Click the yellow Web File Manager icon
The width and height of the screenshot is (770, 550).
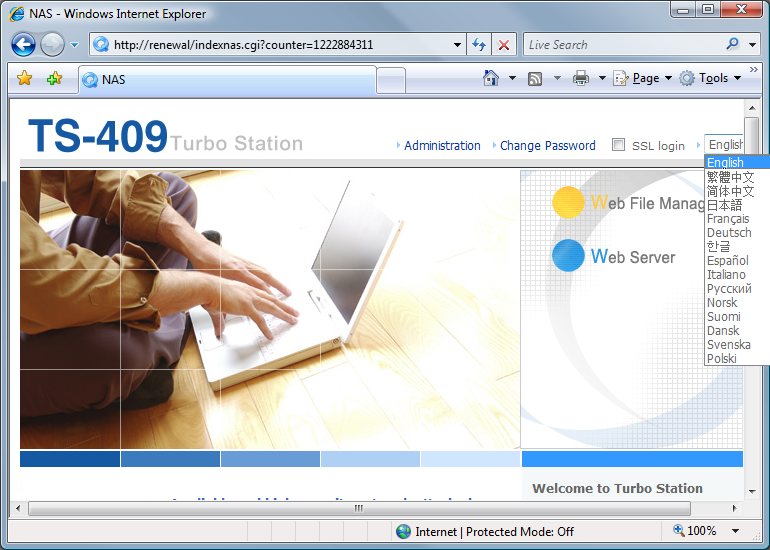tap(568, 202)
